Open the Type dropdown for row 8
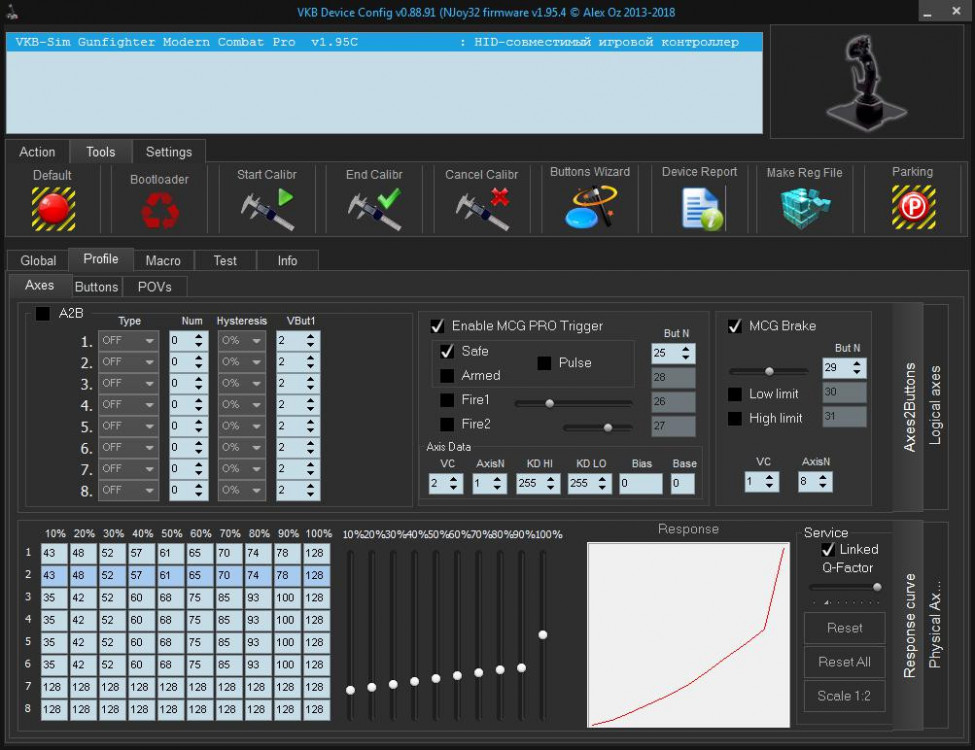Viewport: 975px width, 750px height. click(x=128, y=490)
